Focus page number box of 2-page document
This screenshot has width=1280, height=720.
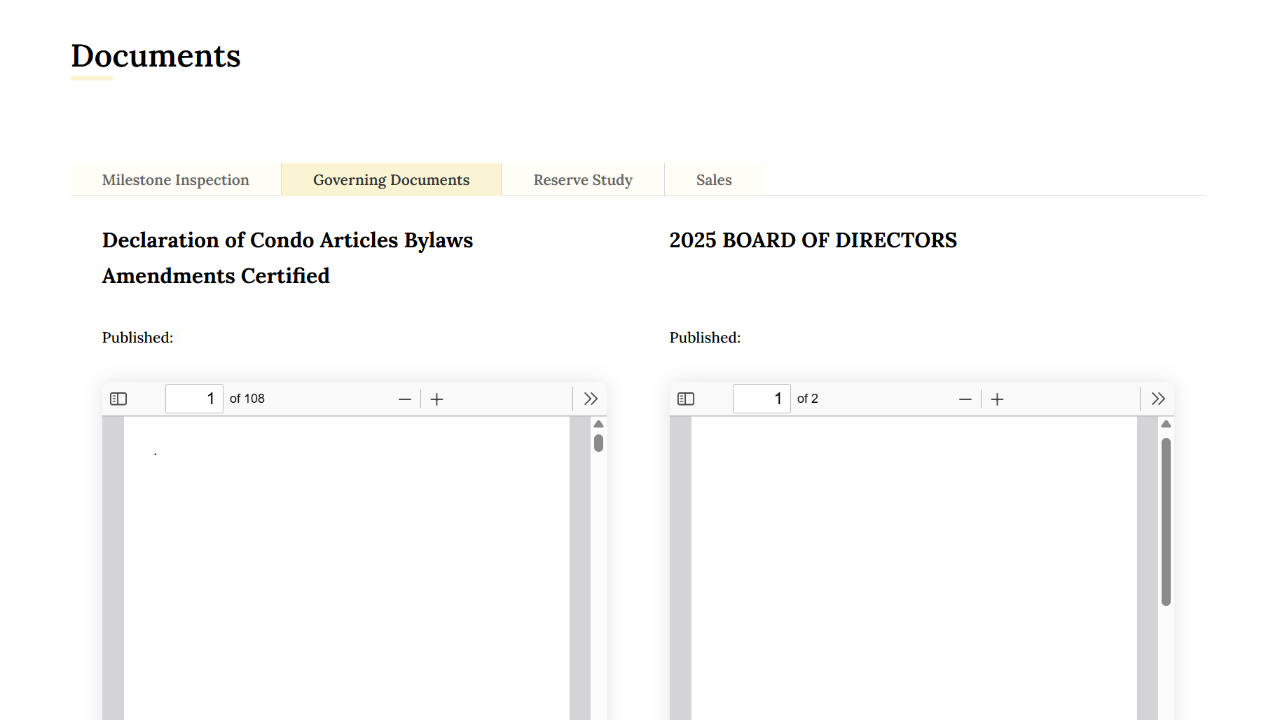[x=761, y=399]
